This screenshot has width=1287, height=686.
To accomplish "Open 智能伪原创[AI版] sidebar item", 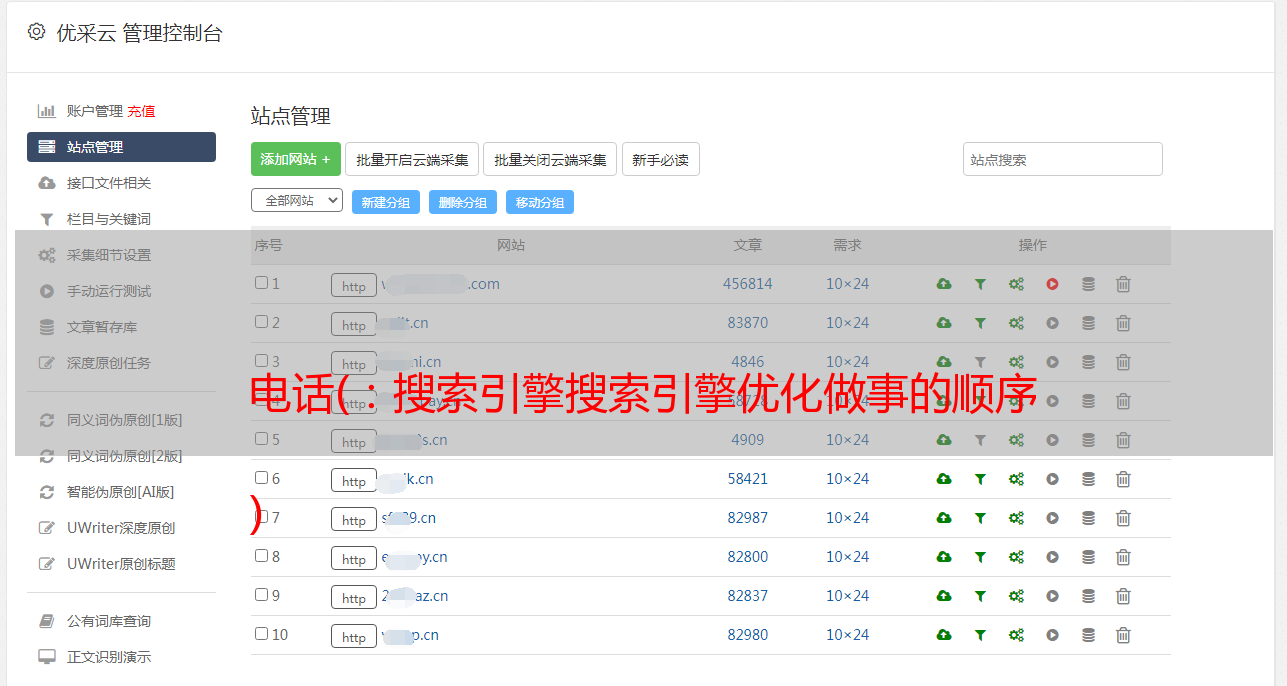I will [120, 492].
